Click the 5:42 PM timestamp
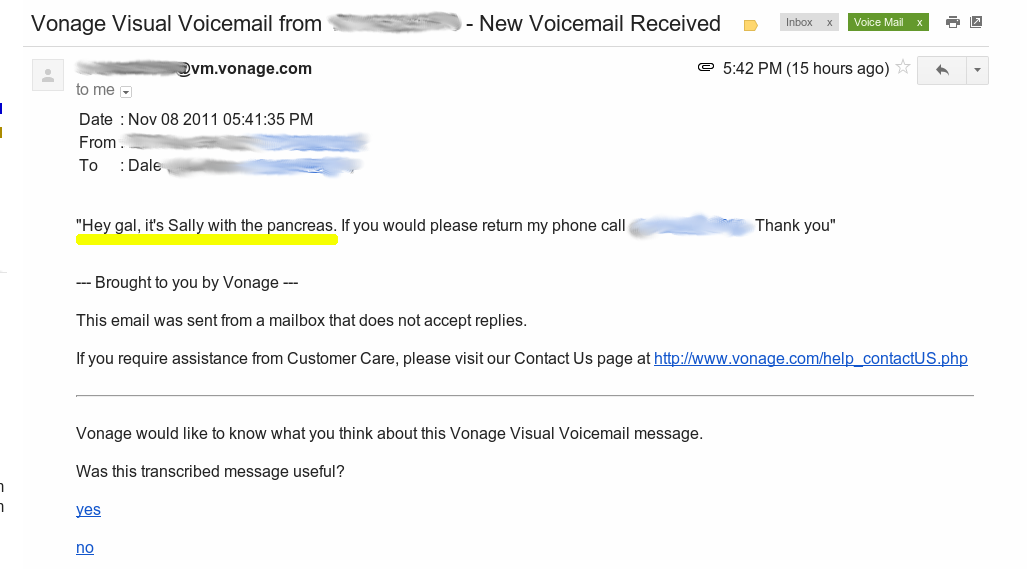This screenshot has height=569, width=1027. pyautogui.click(x=806, y=69)
